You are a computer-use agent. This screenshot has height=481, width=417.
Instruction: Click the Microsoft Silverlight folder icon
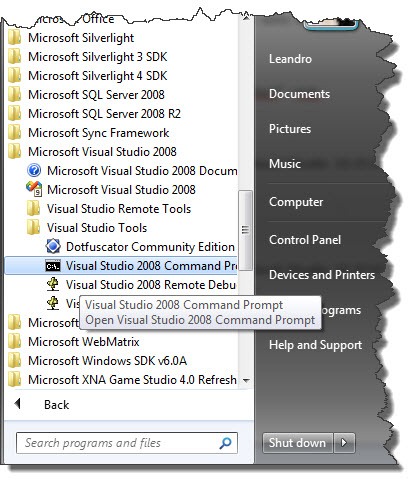tap(14, 38)
